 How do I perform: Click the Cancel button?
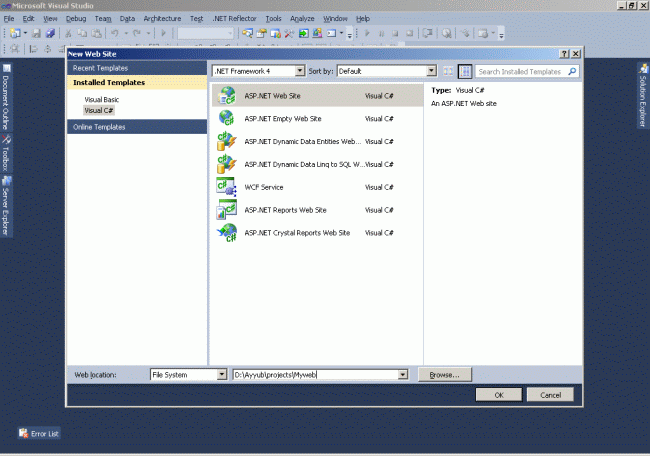(x=551, y=395)
